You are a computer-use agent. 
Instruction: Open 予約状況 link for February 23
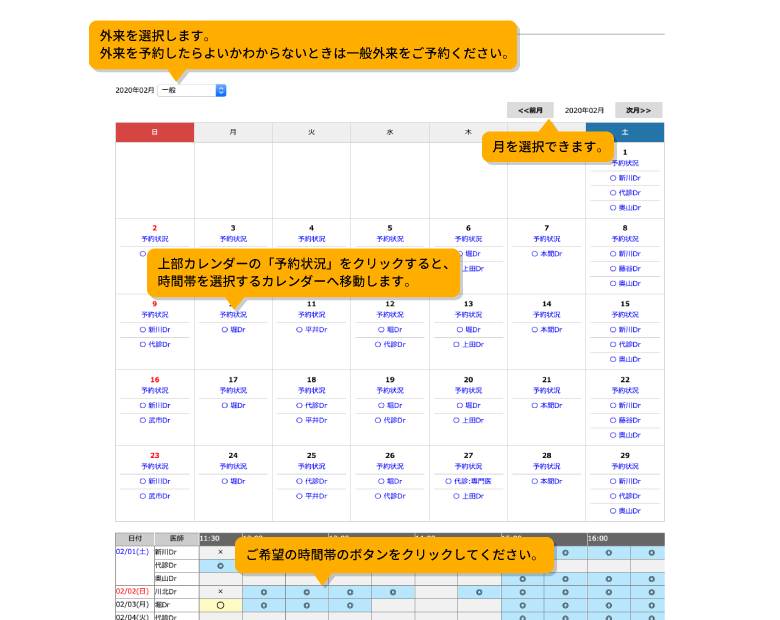[x=155, y=467]
